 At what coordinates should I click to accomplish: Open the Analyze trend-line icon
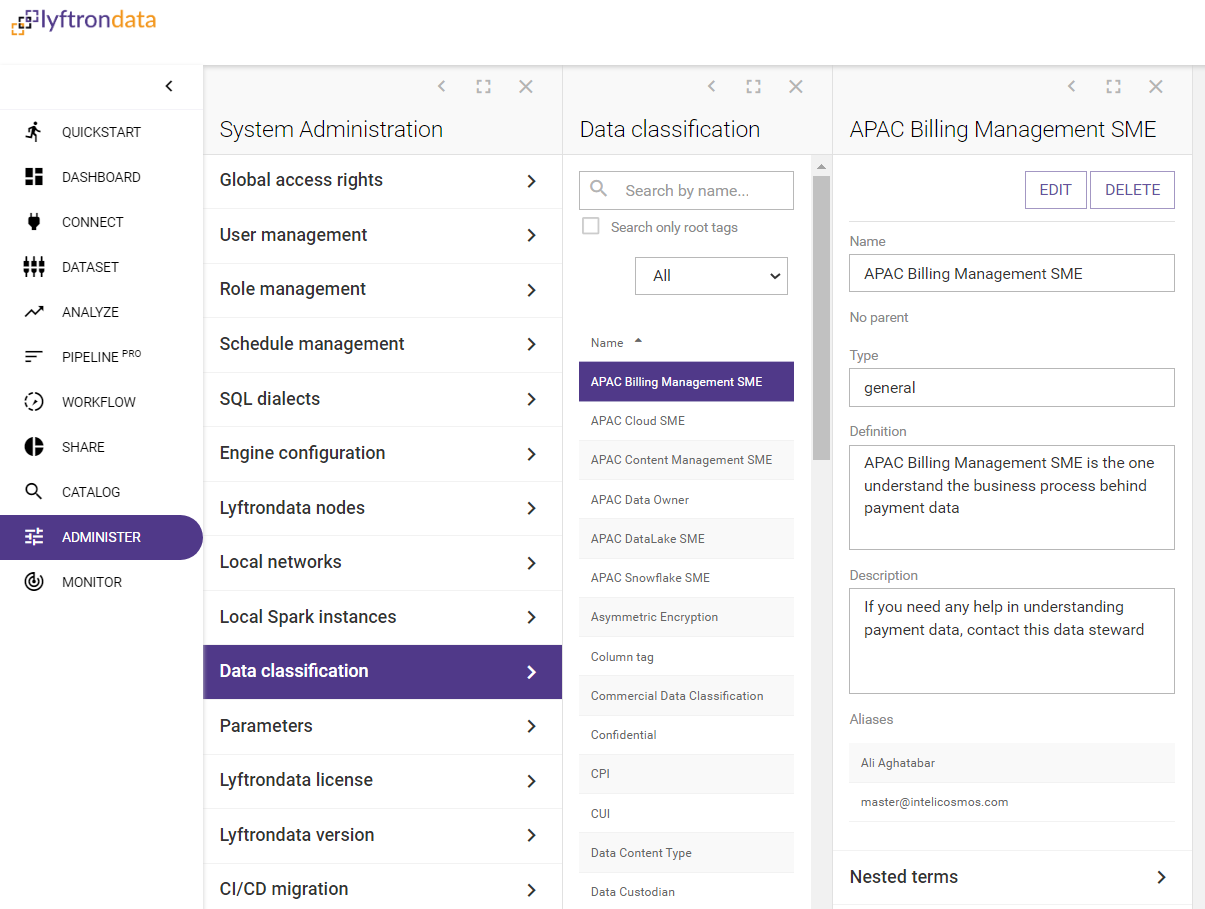point(34,312)
